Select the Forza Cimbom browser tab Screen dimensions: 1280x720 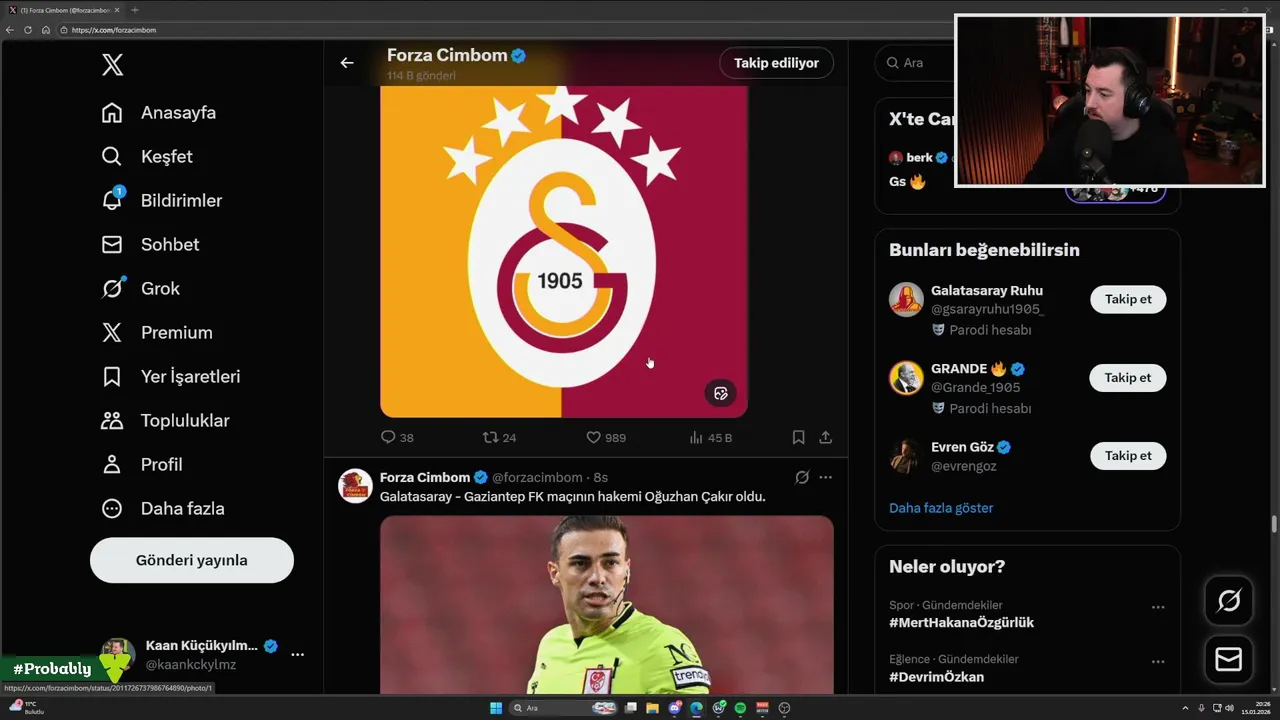click(64, 10)
